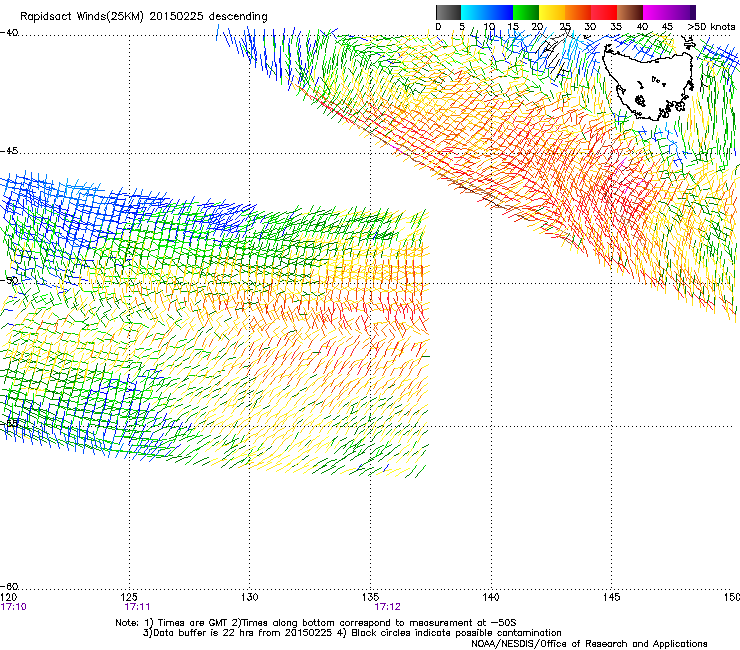Click the orange 25-30 knots legend swatch
This screenshot has width=740, height=650.
[578, 12]
